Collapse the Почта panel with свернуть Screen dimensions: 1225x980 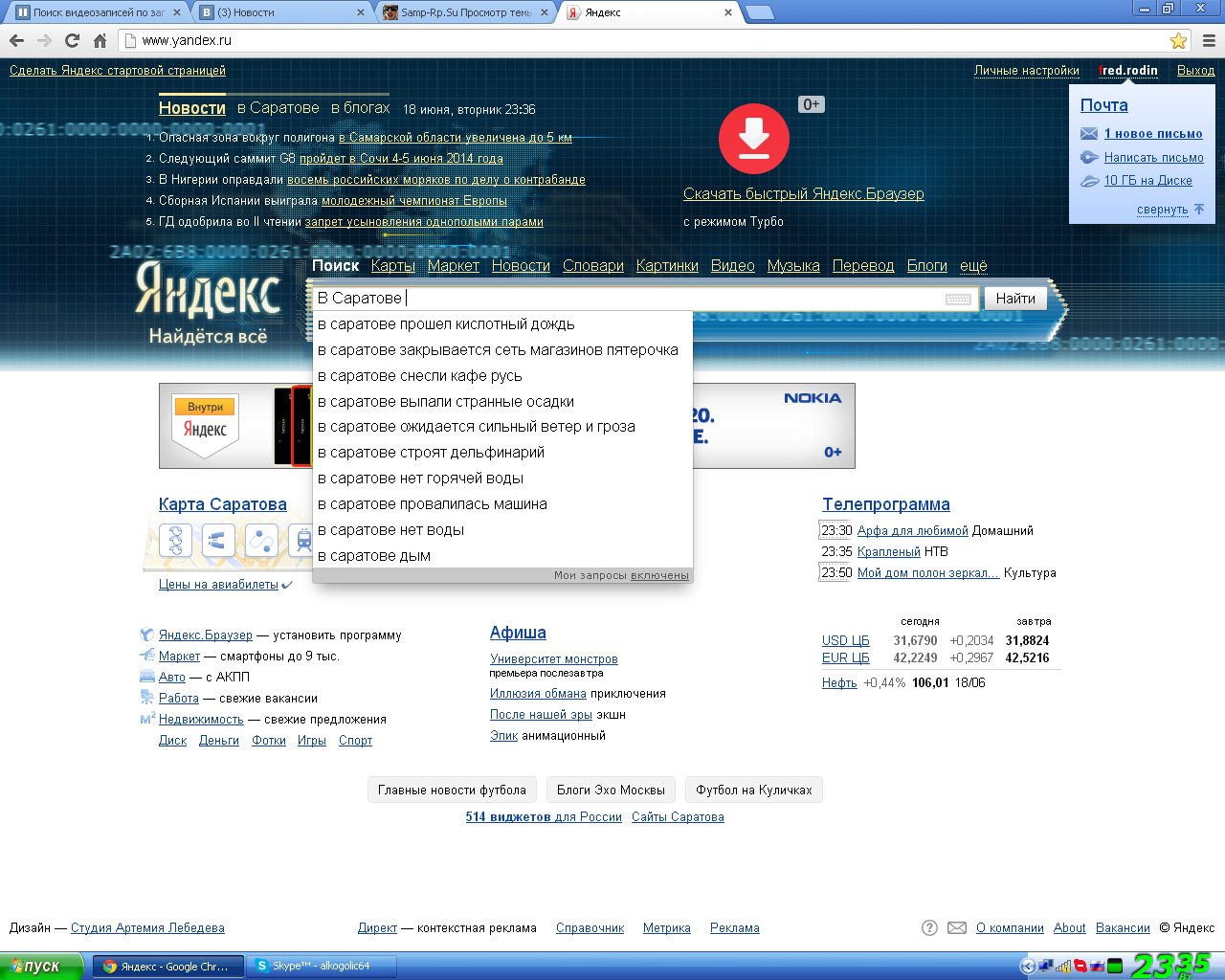1163,210
